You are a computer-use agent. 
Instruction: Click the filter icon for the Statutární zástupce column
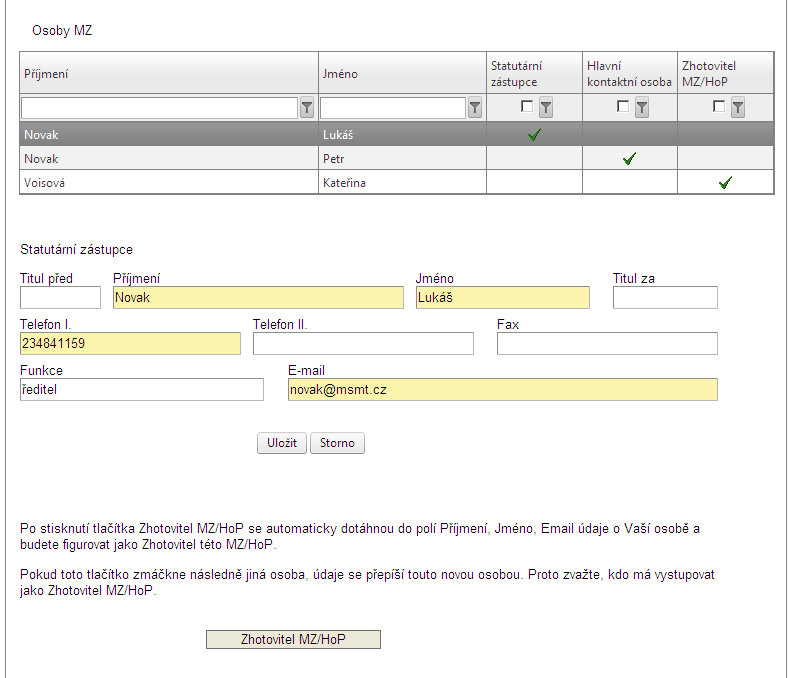click(546, 107)
